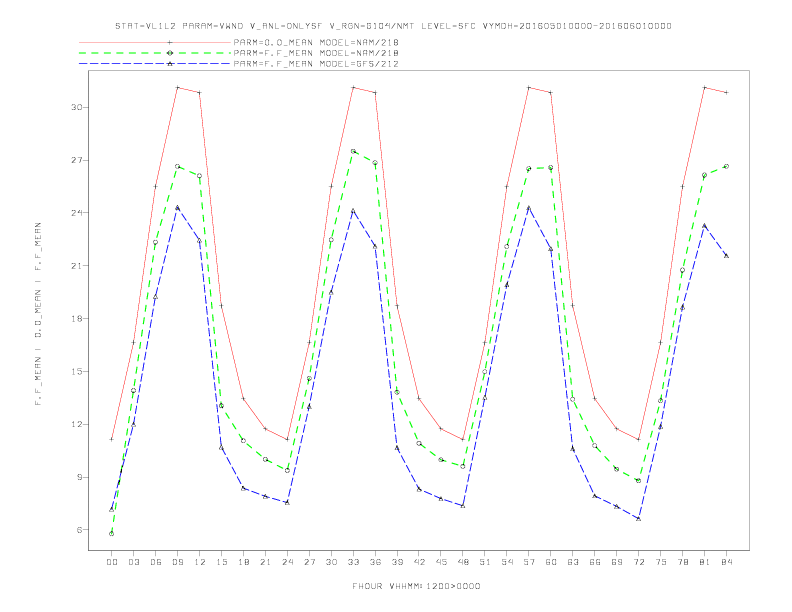
Task: Click the x-axis label FHOUR VHHMM:1200>0000
Action: (x=416, y=586)
